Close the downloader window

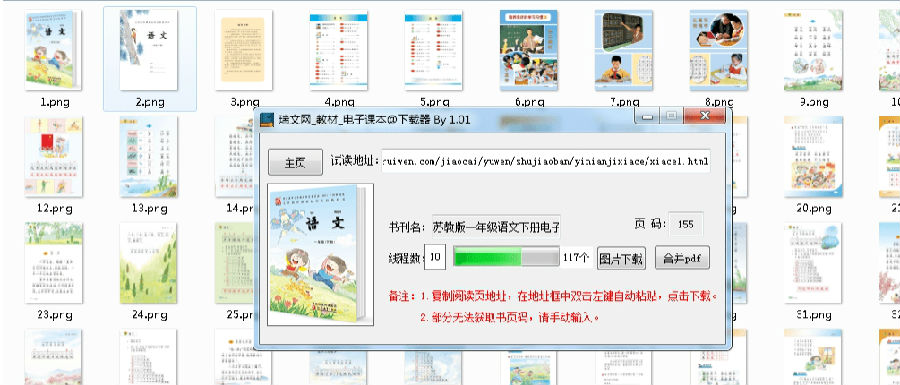(x=705, y=116)
